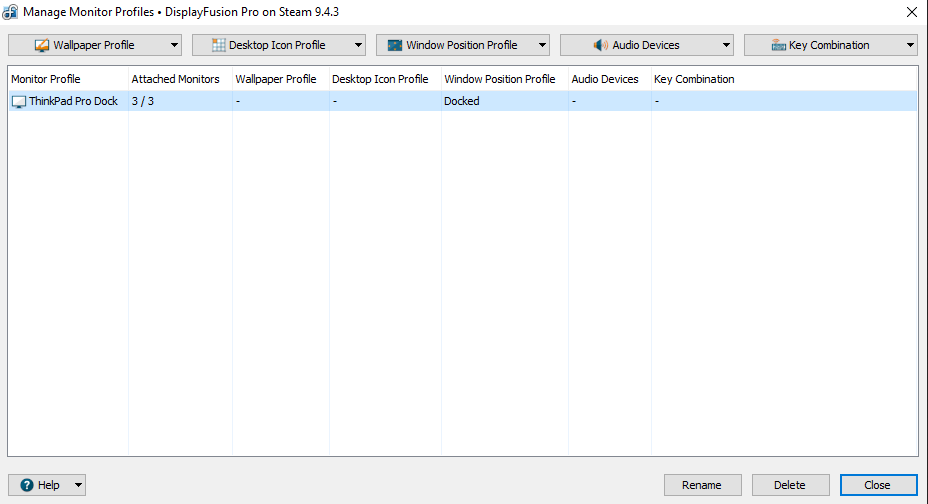Click the Audio Devices speaker icon
Viewport: 928px width, 504px height.
[x=601, y=45]
